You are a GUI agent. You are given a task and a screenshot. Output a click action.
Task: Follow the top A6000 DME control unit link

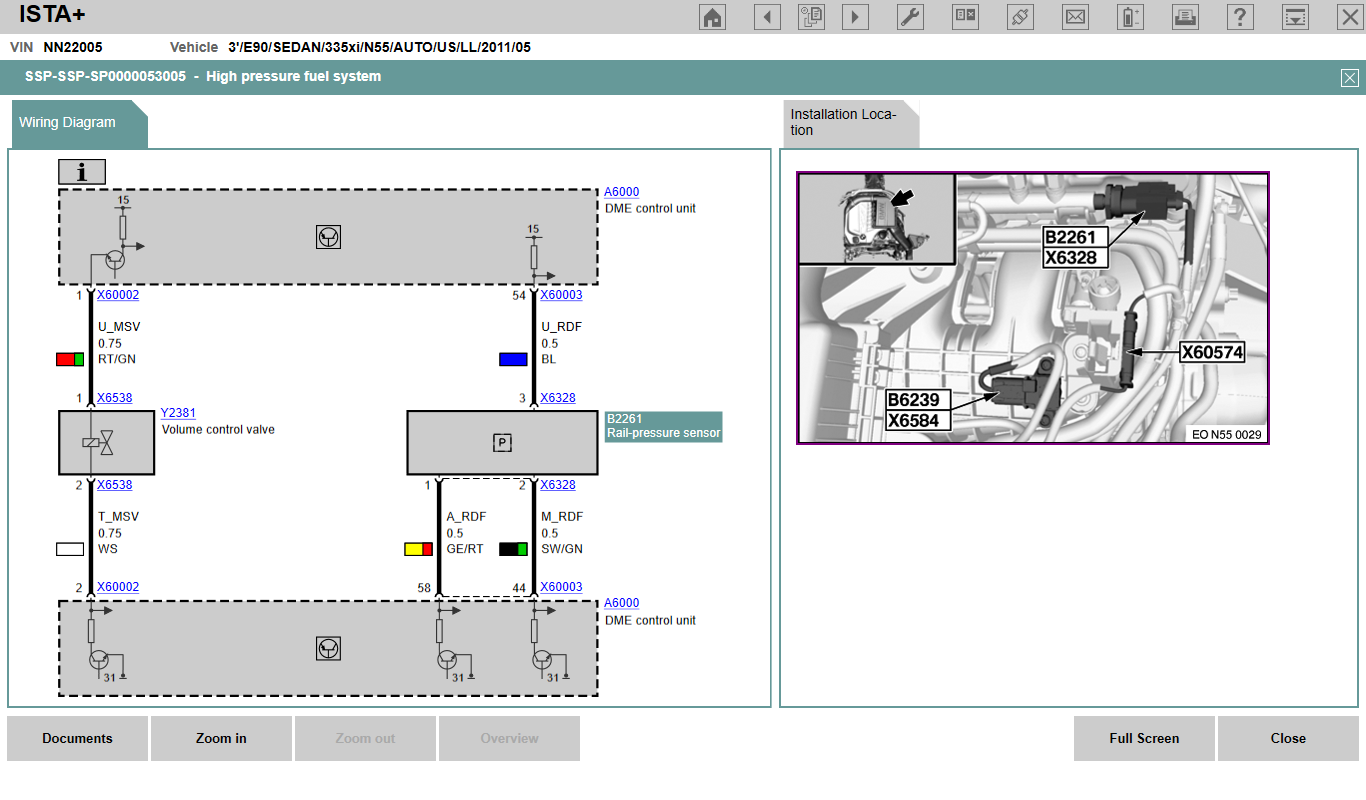[x=621, y=192]
